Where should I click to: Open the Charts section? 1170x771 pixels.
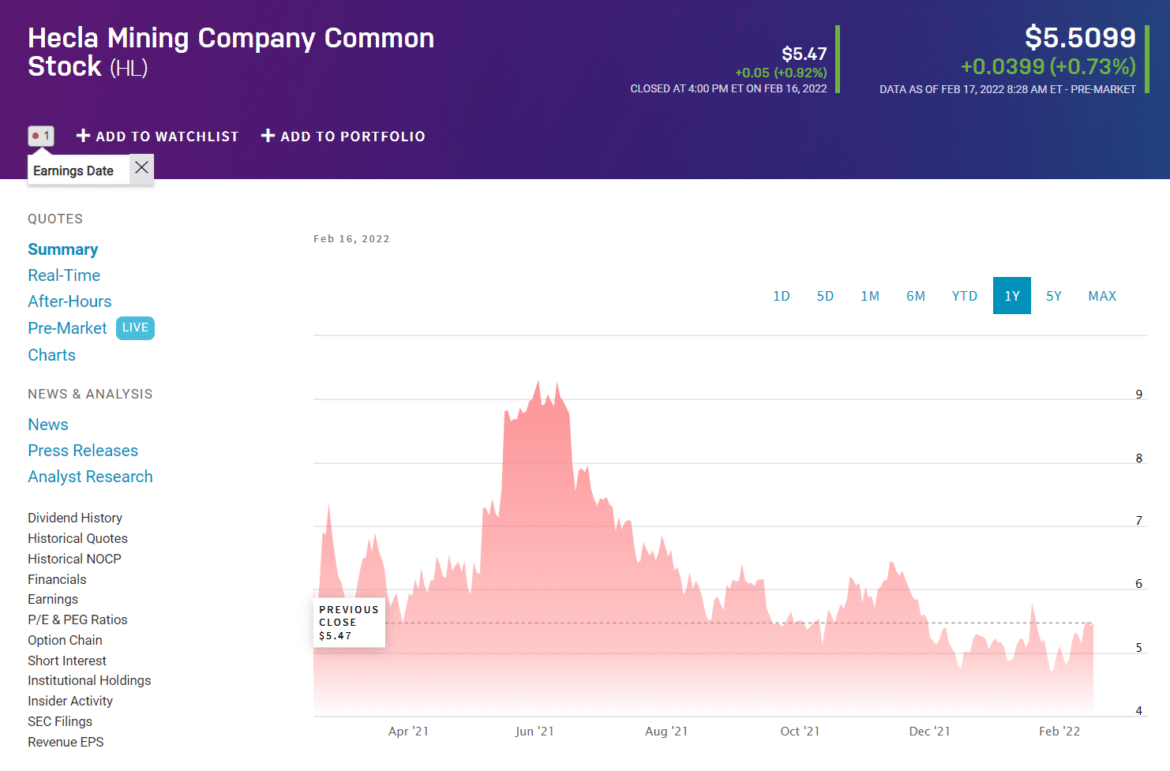point(51,354)
